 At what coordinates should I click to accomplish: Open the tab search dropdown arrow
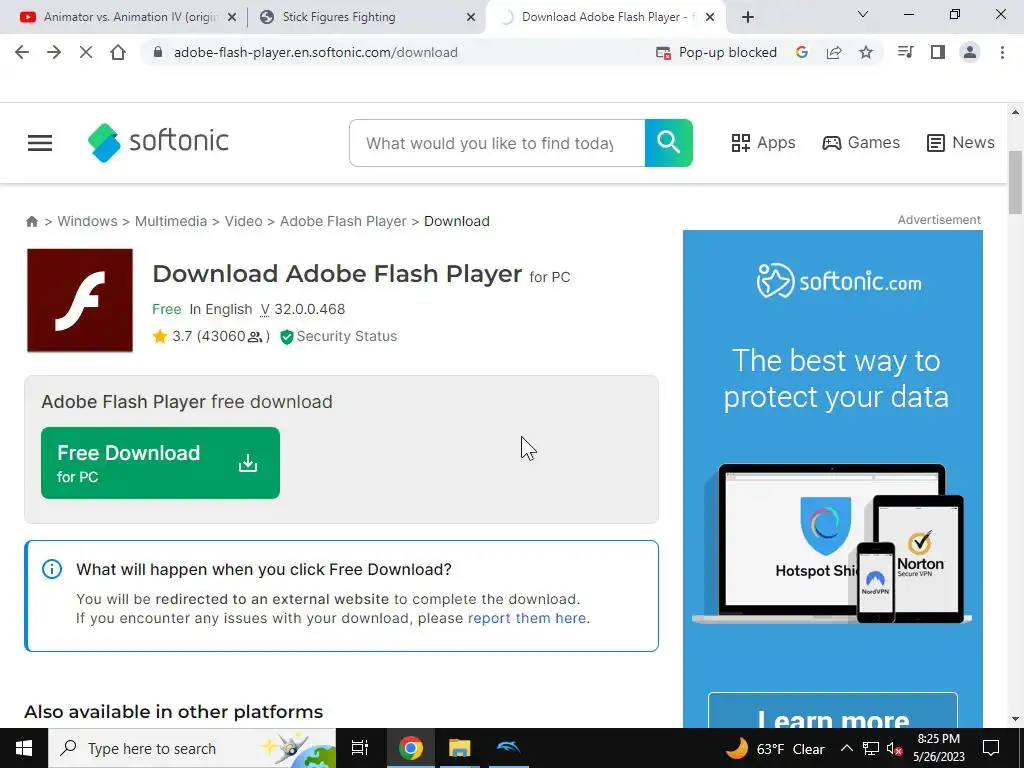click(x=863, y=14)
